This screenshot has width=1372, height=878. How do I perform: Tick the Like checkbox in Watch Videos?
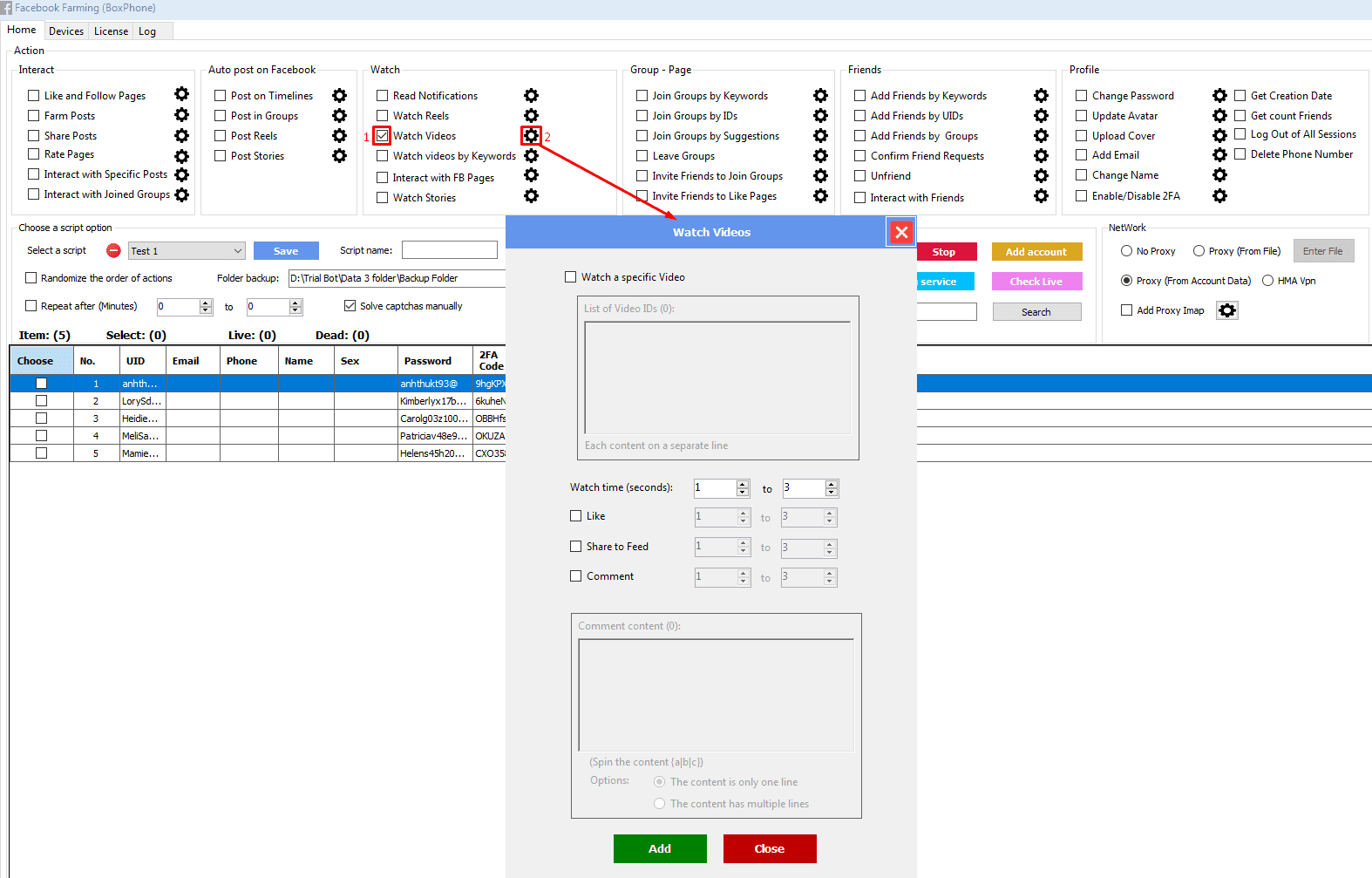576,516
